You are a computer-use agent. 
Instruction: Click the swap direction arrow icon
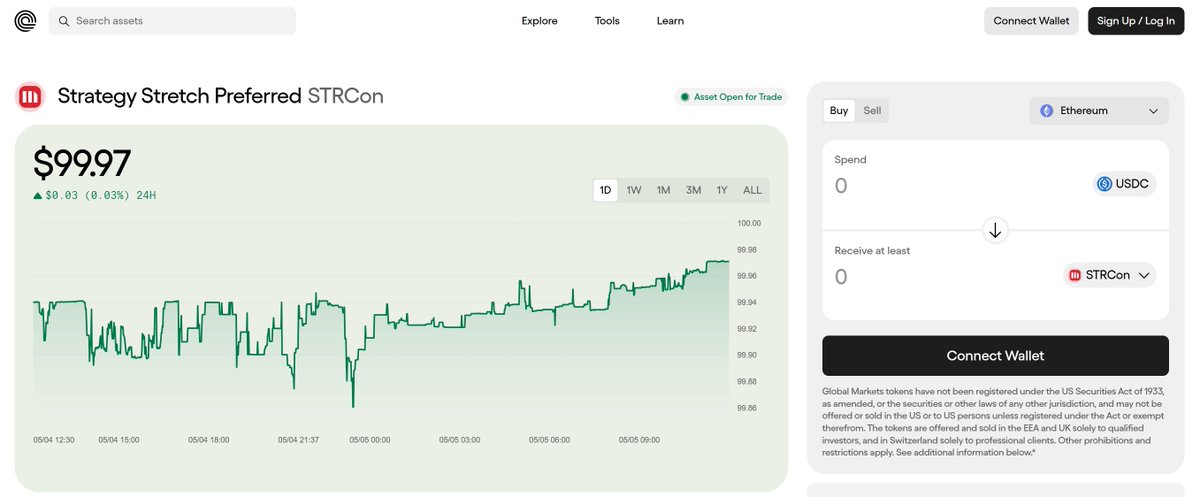[995, 230]
